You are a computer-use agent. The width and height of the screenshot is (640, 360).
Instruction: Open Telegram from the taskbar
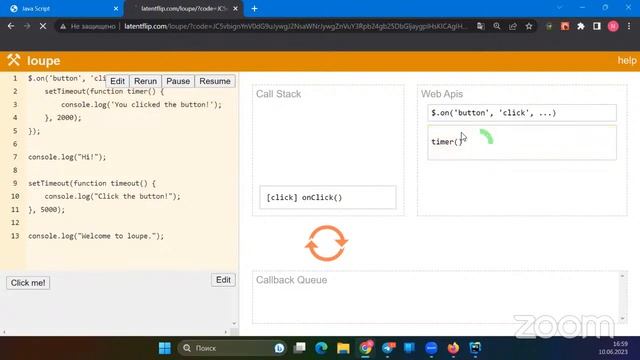[388, 348]
